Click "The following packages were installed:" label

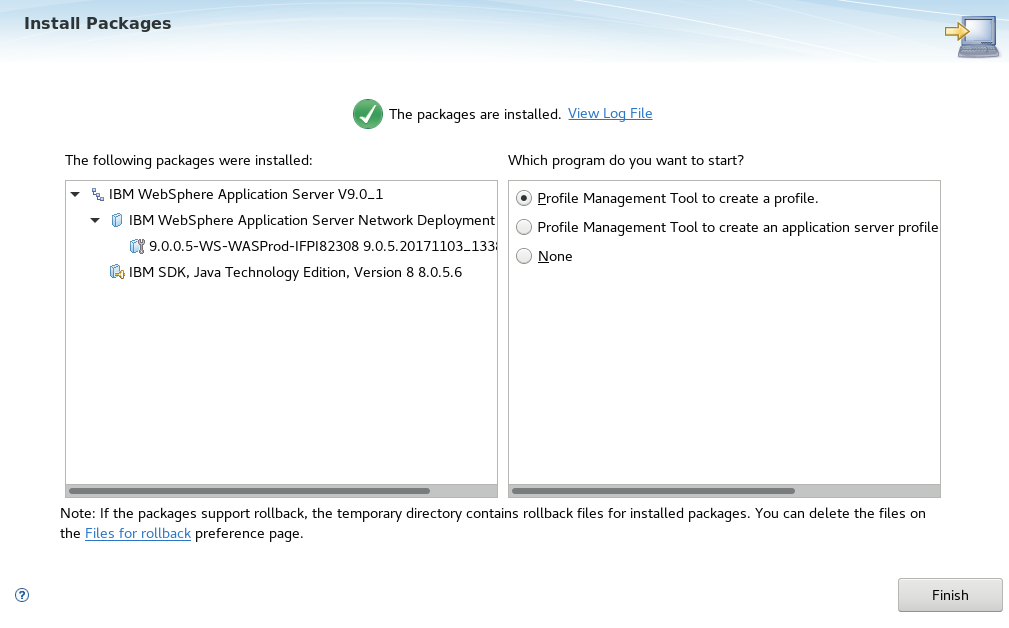[189, 160]
